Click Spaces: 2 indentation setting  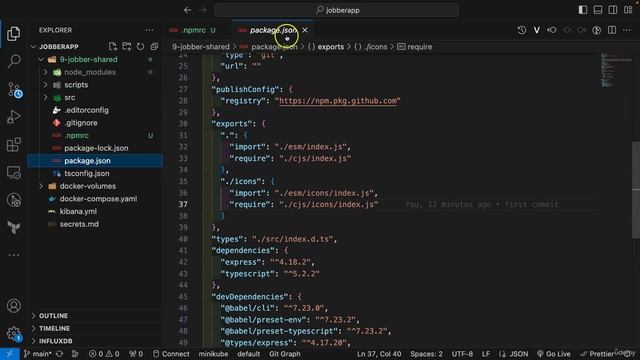pyautogui.click(x=426, y=354)
